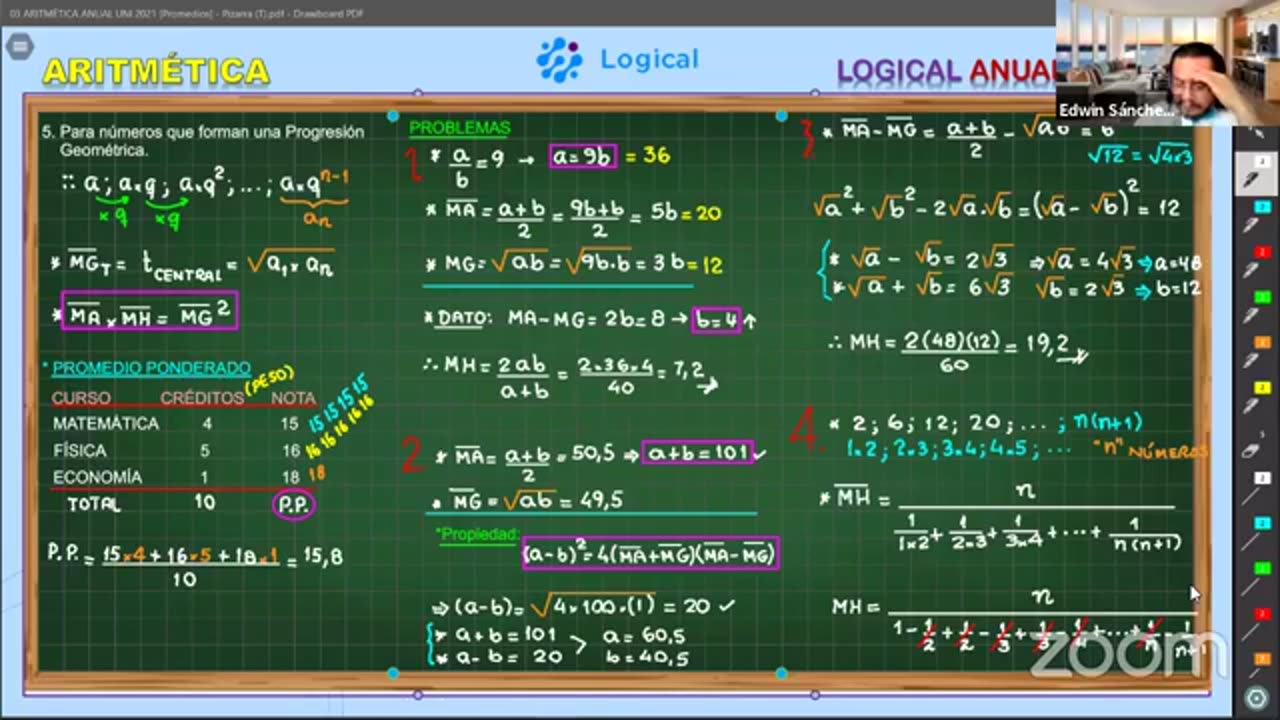Click the 'ECONOMÍA' row in the table
The image size is (1280, 720).
177,477
